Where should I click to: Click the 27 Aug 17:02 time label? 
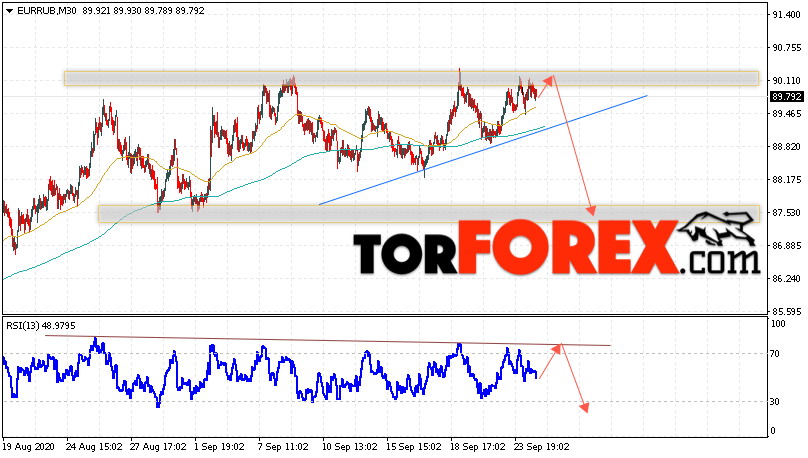point(158,447)
